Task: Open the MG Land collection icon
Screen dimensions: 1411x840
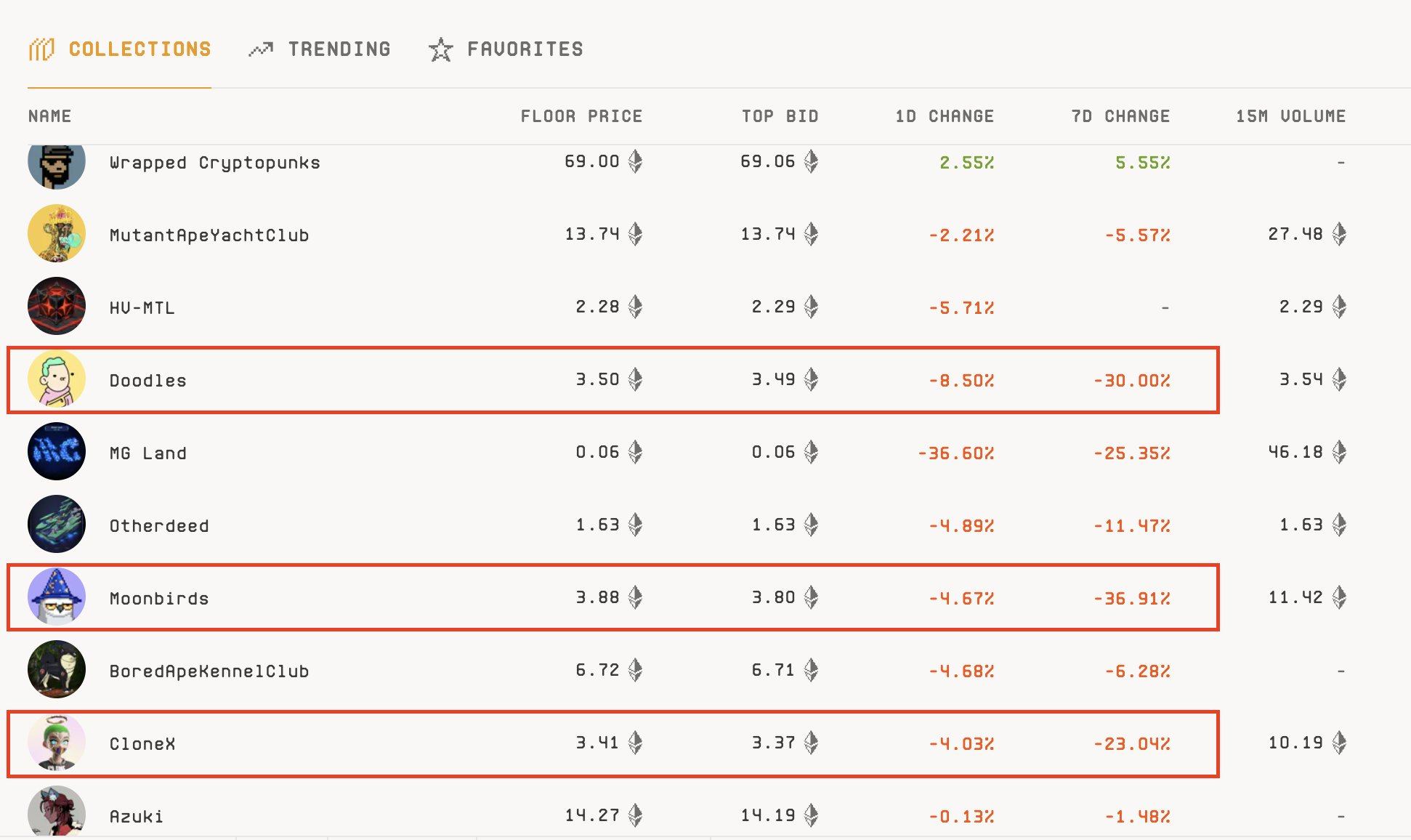Action: coord(57,451)
